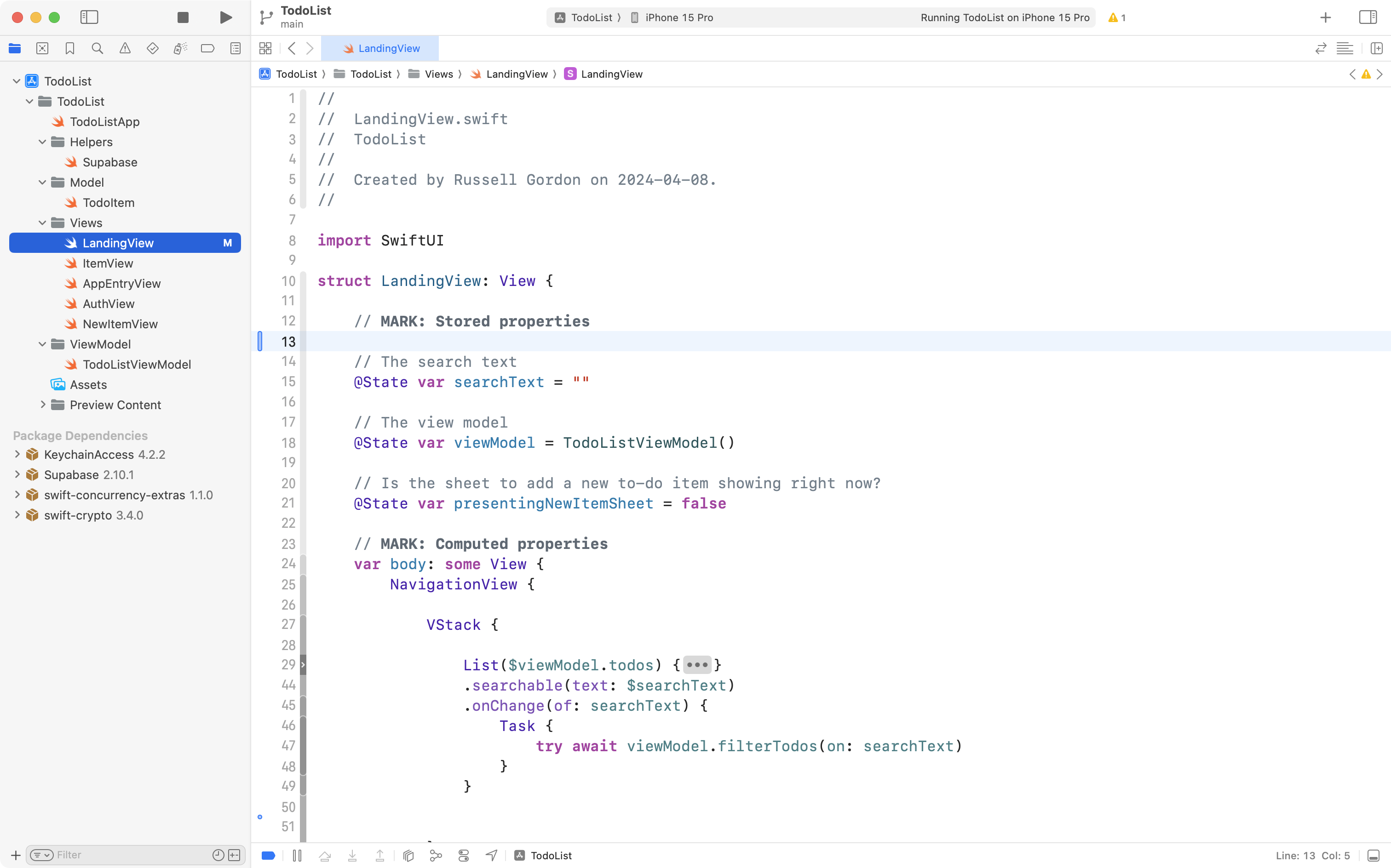
Task: Open the Test navigator checkmark icon
Action: [x=153, y=48]
